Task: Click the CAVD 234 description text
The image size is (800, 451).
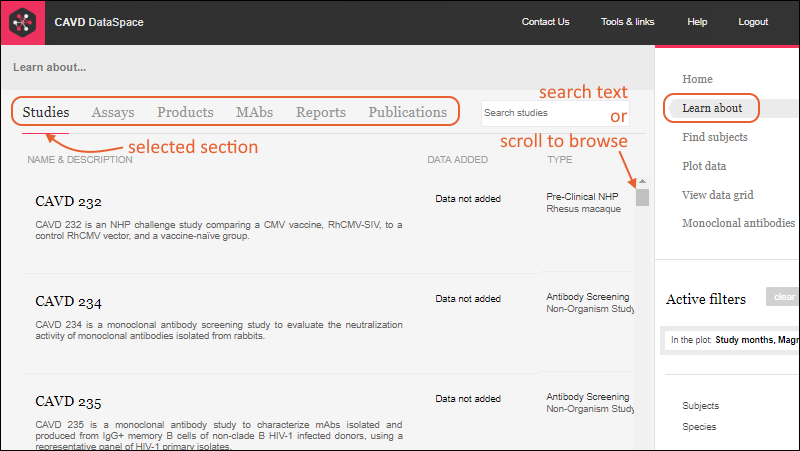Action: (x=219, y=331)
